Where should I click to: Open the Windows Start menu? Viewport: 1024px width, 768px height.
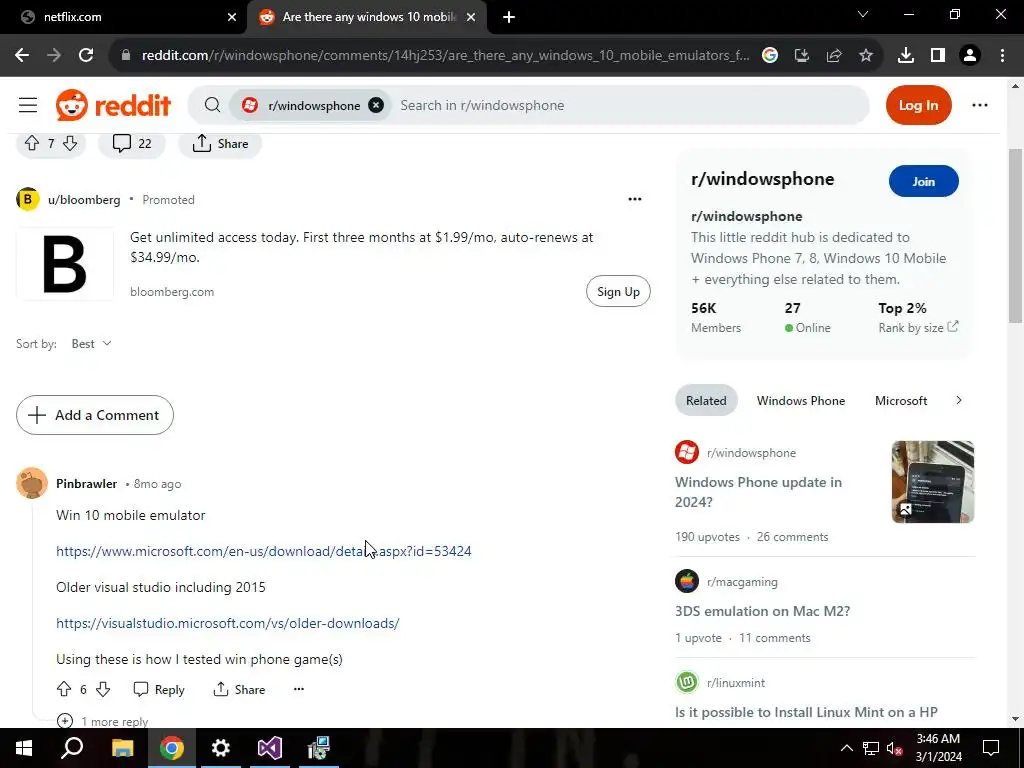point(24,748)
